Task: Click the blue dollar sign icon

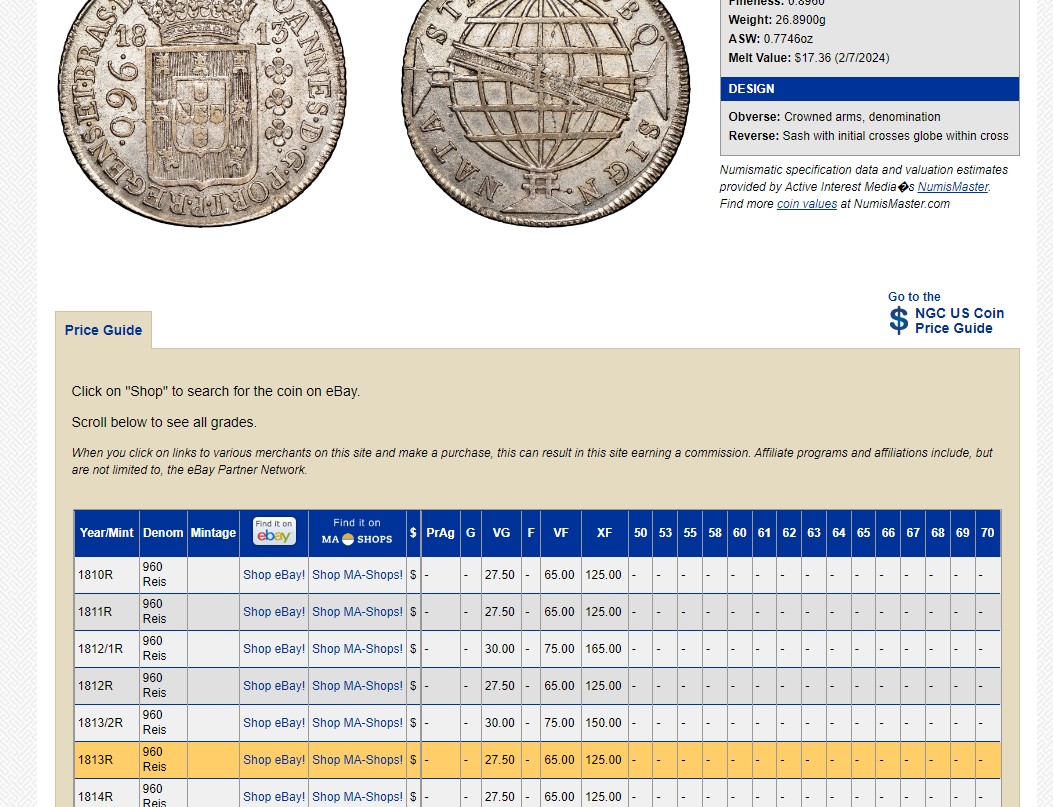Action: [x=899, y=320]
